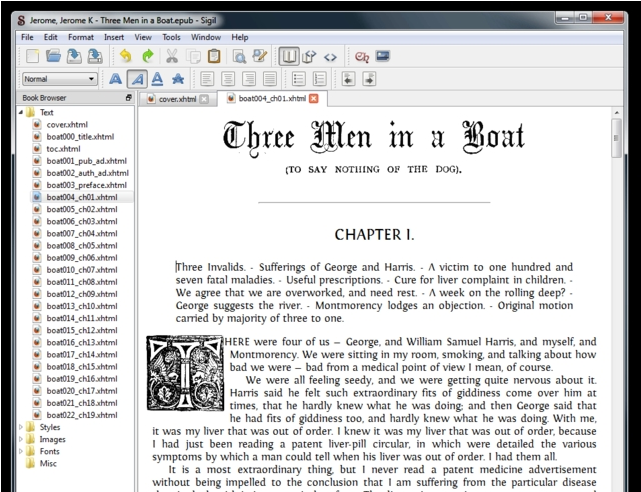
Task: Decrease the indent level
Action: tap(348, 79)
